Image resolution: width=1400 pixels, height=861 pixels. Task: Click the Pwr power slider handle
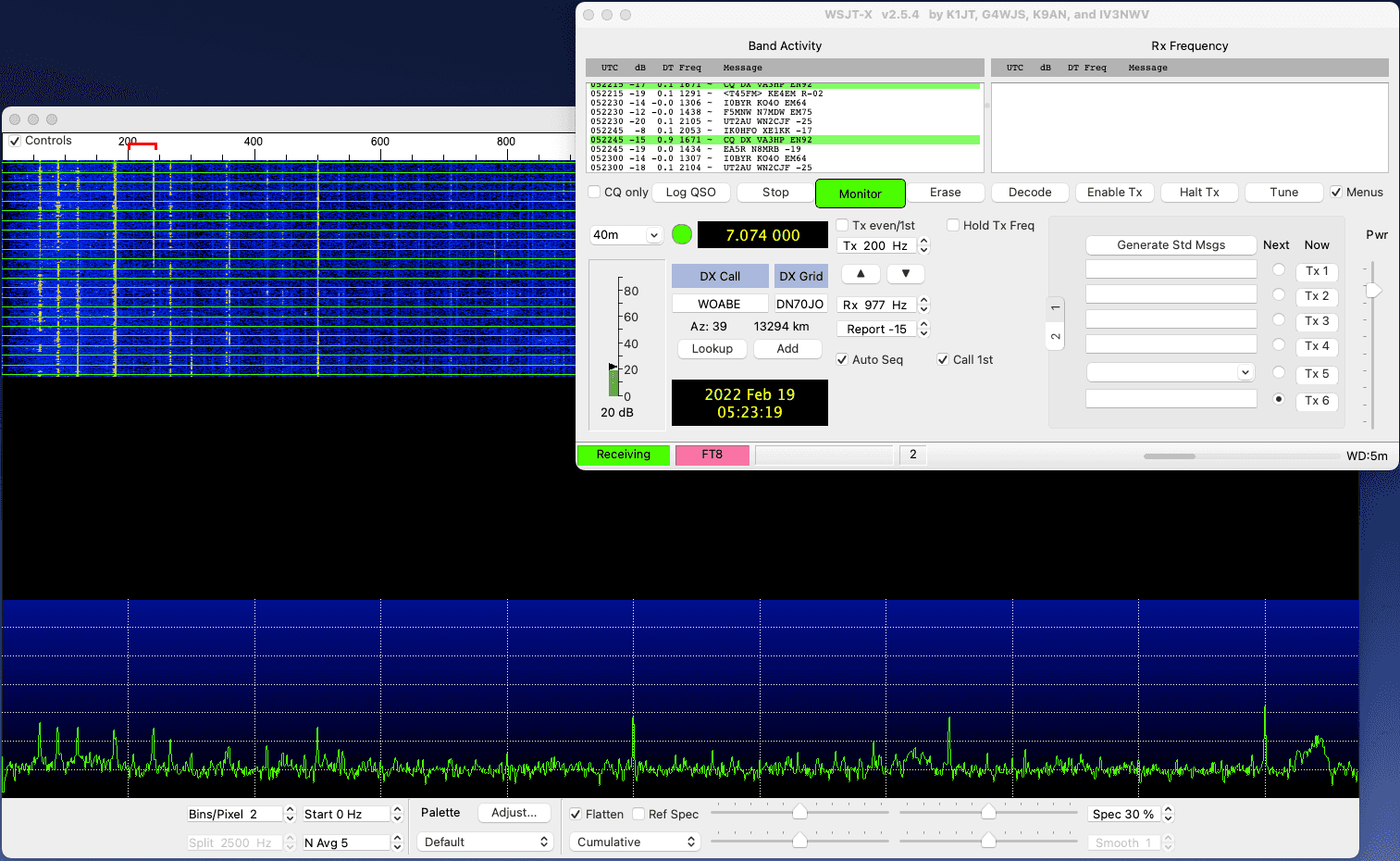click(x=1373, y=291)
